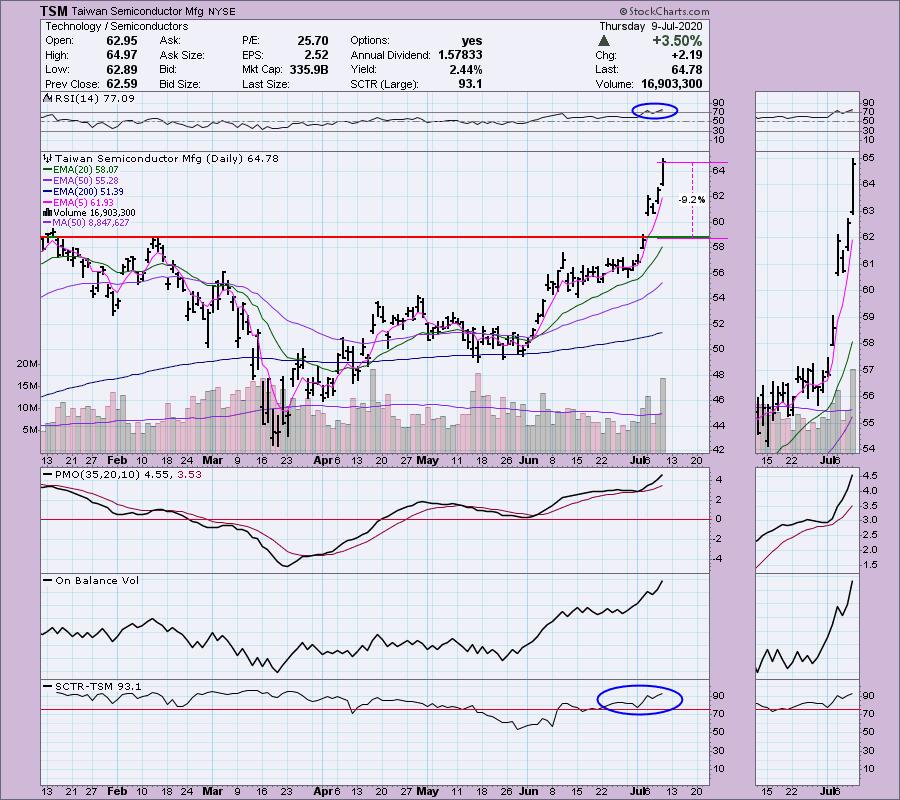Click the P/E value '25.70'

(x=313, y=41)
